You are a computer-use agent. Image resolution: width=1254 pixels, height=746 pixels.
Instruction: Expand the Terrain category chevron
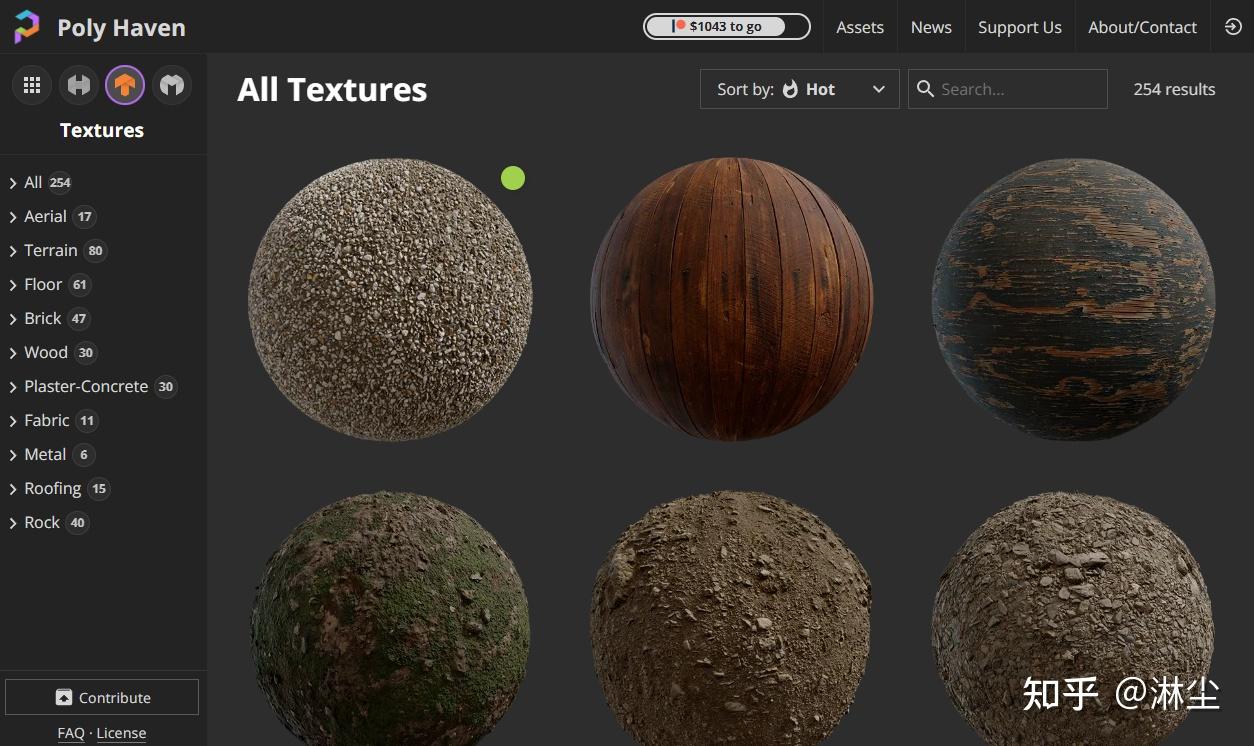click(x=13, y=251)
